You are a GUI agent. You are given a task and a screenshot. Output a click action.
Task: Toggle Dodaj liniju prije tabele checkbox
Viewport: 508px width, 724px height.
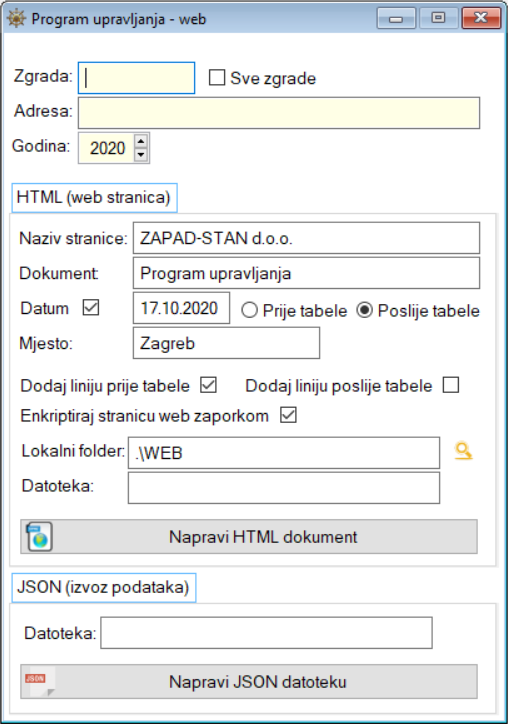(x=208, y=385)
